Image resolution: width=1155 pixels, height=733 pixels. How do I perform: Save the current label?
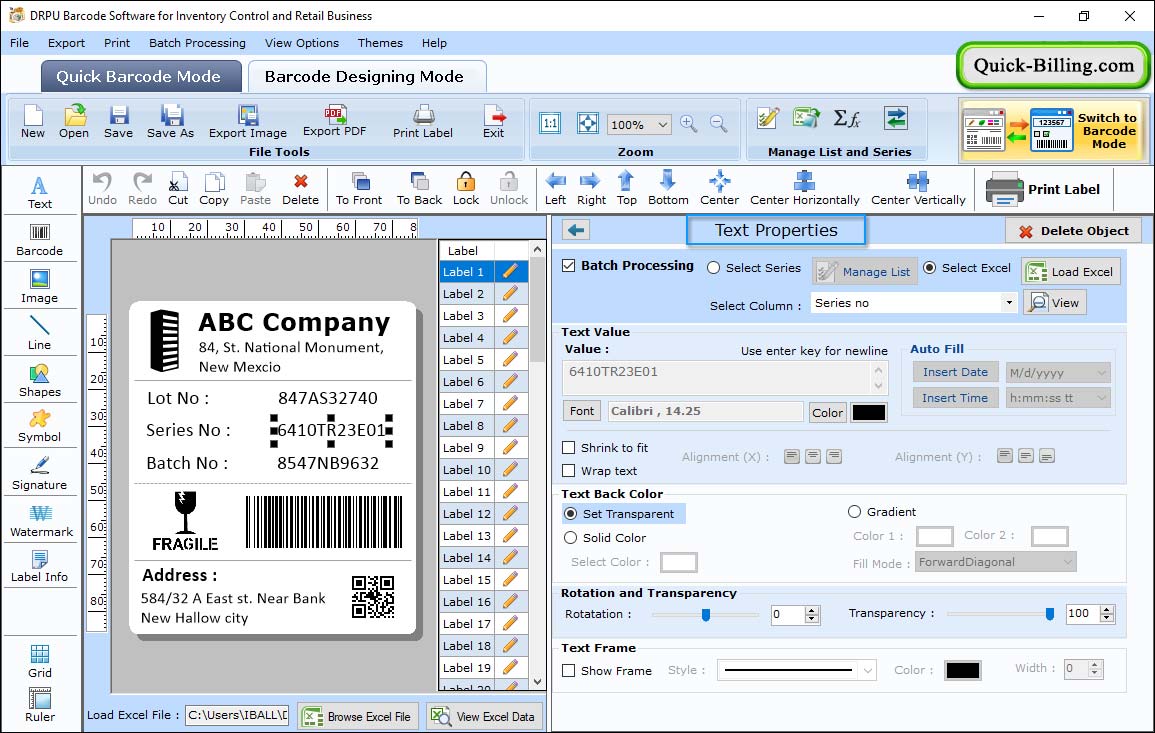coord(118,122)
